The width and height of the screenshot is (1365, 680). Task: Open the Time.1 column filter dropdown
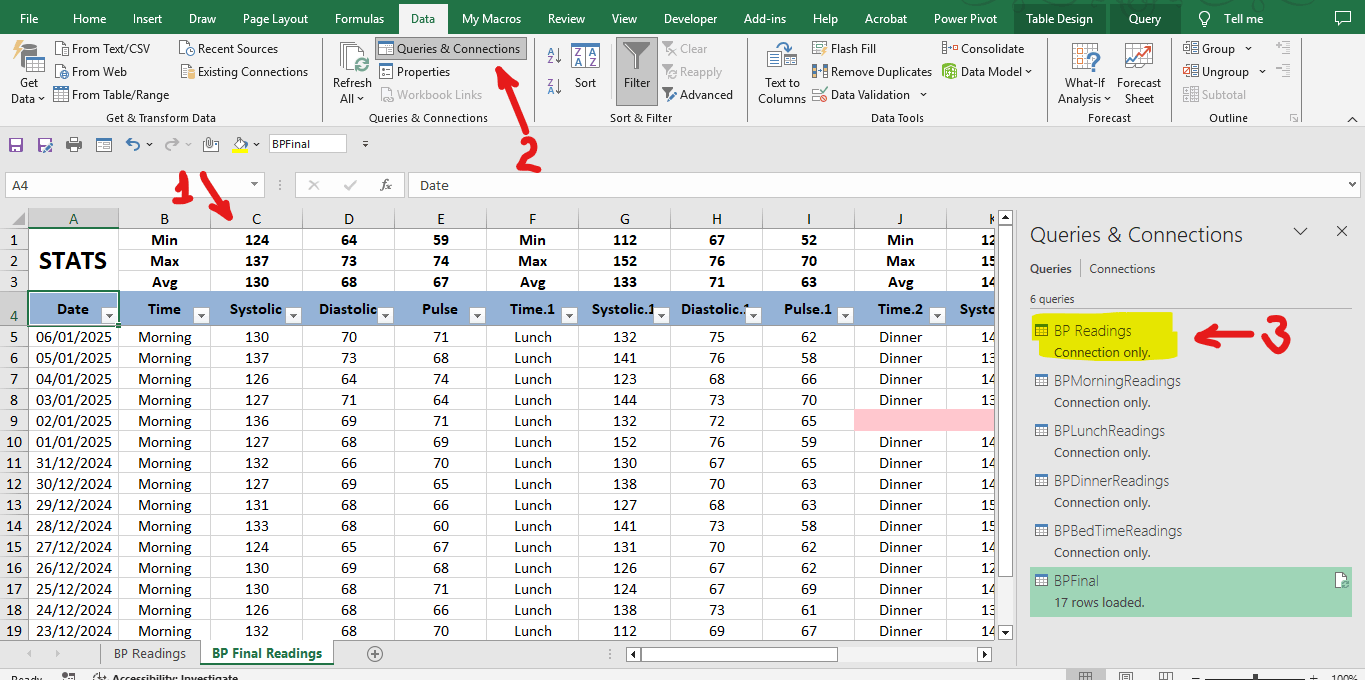pos(569,315)
